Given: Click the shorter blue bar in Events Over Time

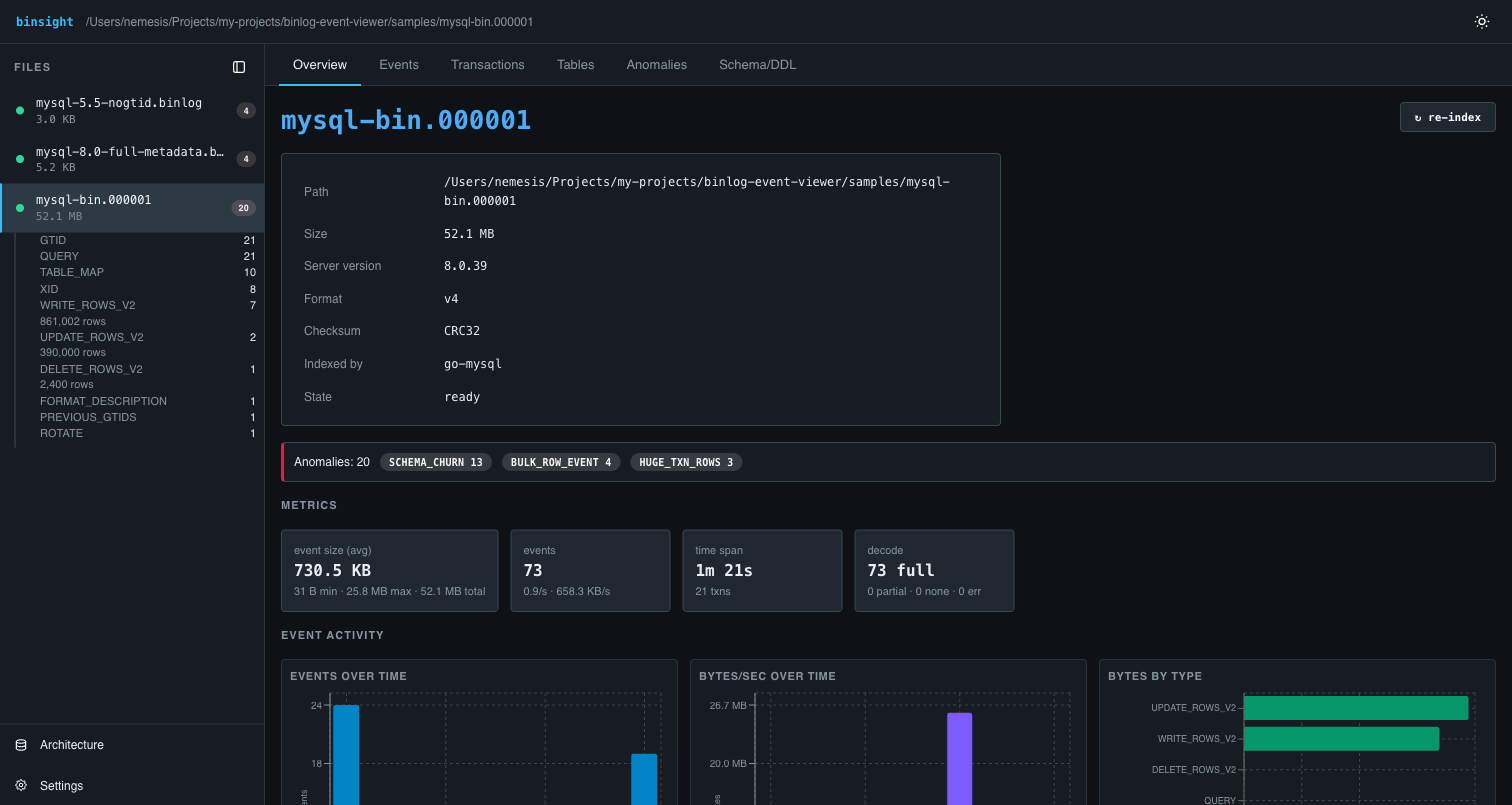Looking at the screenshot, I should [644, 779].
